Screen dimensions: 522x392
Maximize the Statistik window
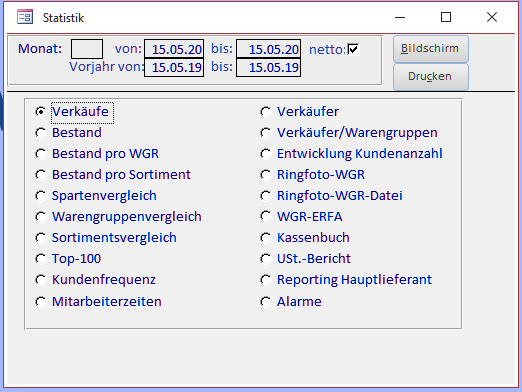coord(446,17)
